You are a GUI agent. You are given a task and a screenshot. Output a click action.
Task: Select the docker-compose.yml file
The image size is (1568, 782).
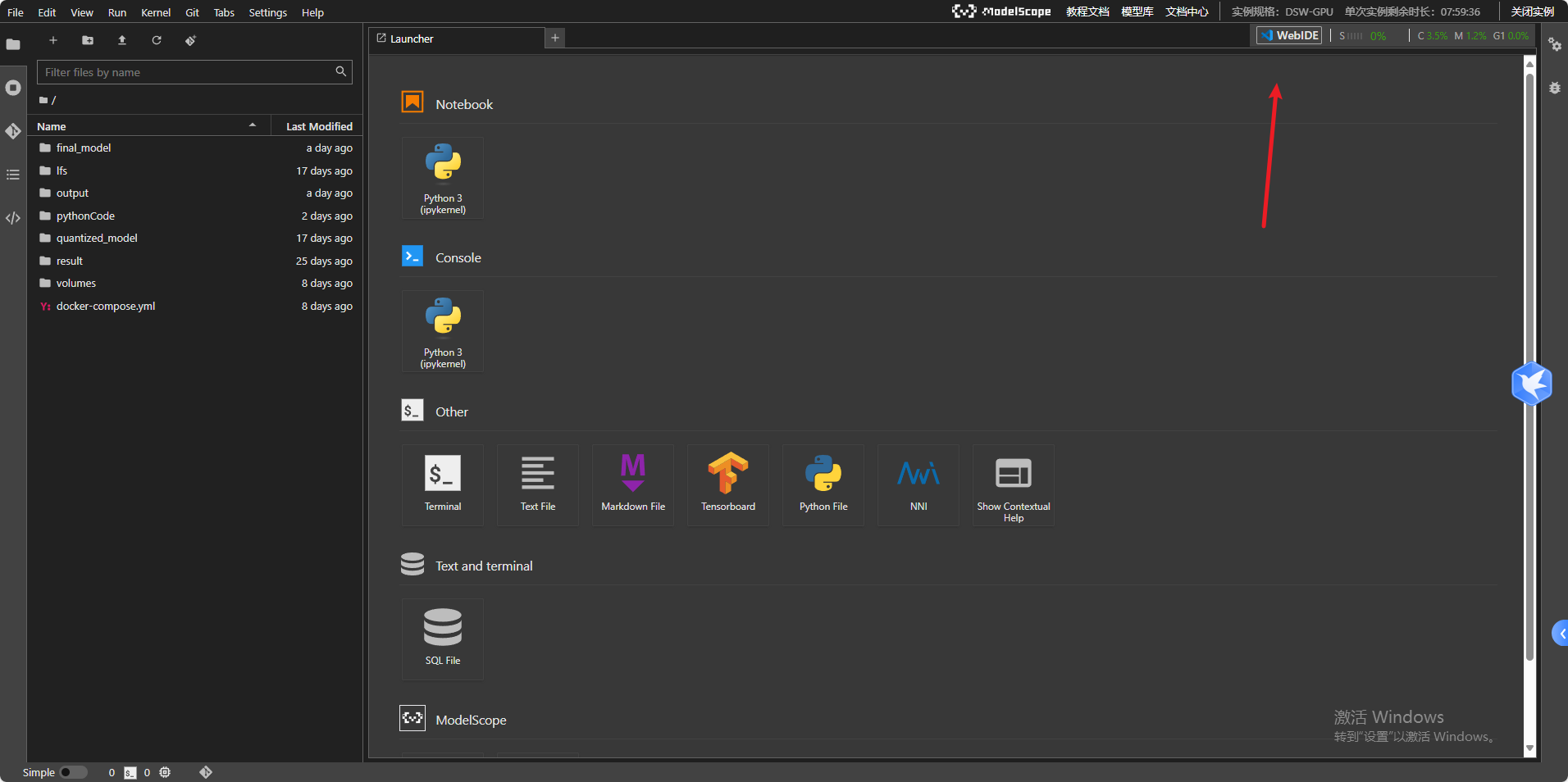pyautogui.click(x=195, y=306)
